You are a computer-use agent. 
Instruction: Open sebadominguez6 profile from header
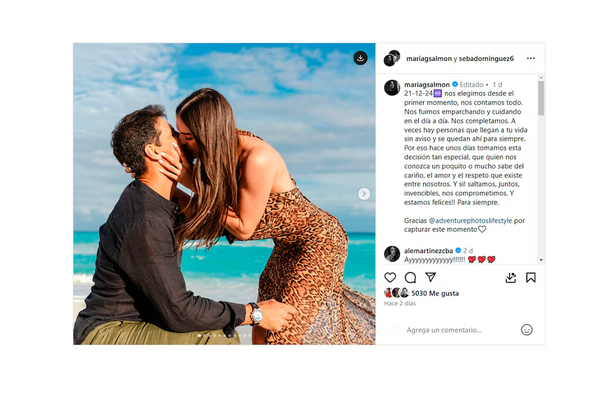486,59
